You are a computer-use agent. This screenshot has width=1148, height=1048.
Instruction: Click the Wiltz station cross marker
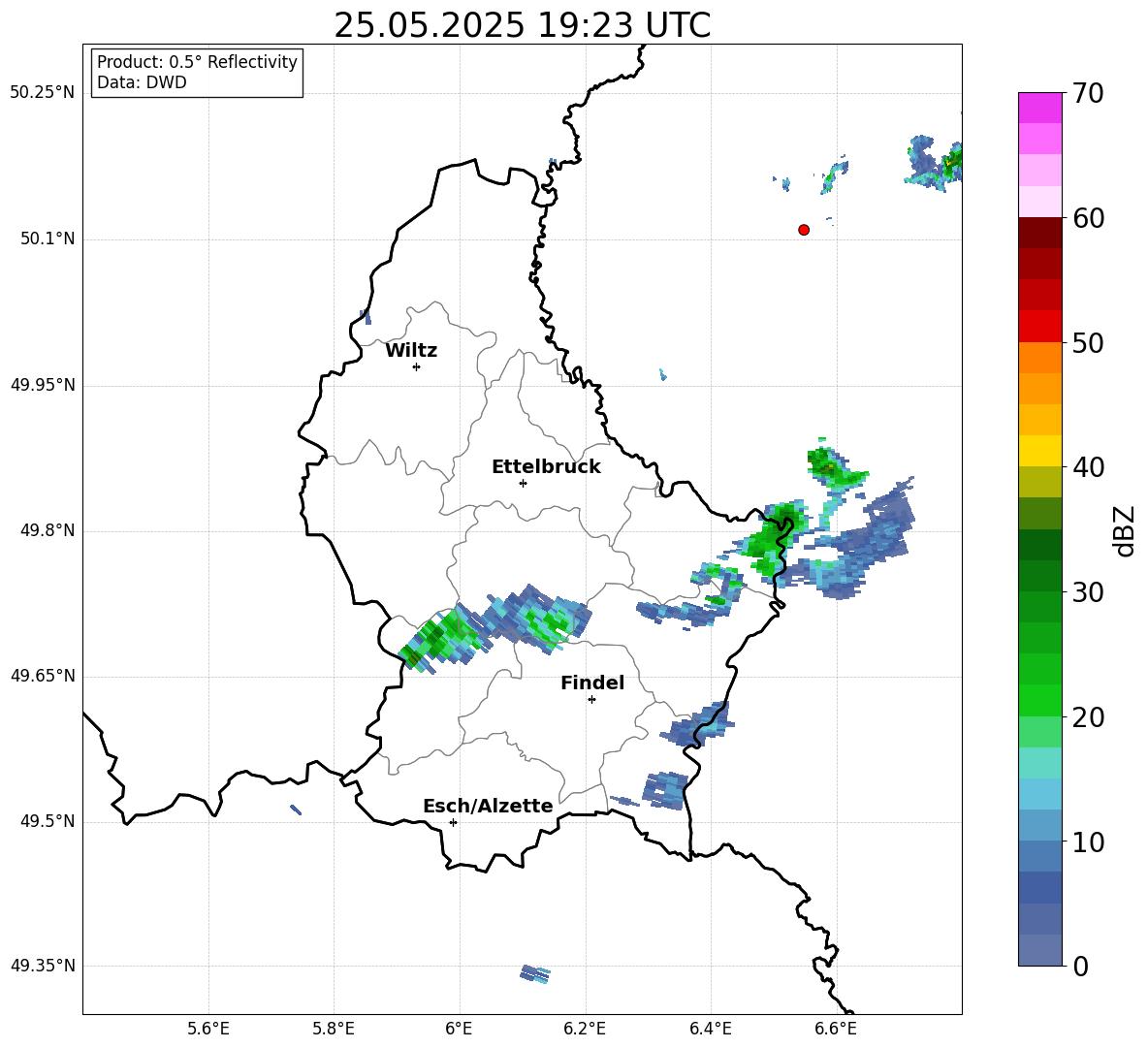pos(416,366)
